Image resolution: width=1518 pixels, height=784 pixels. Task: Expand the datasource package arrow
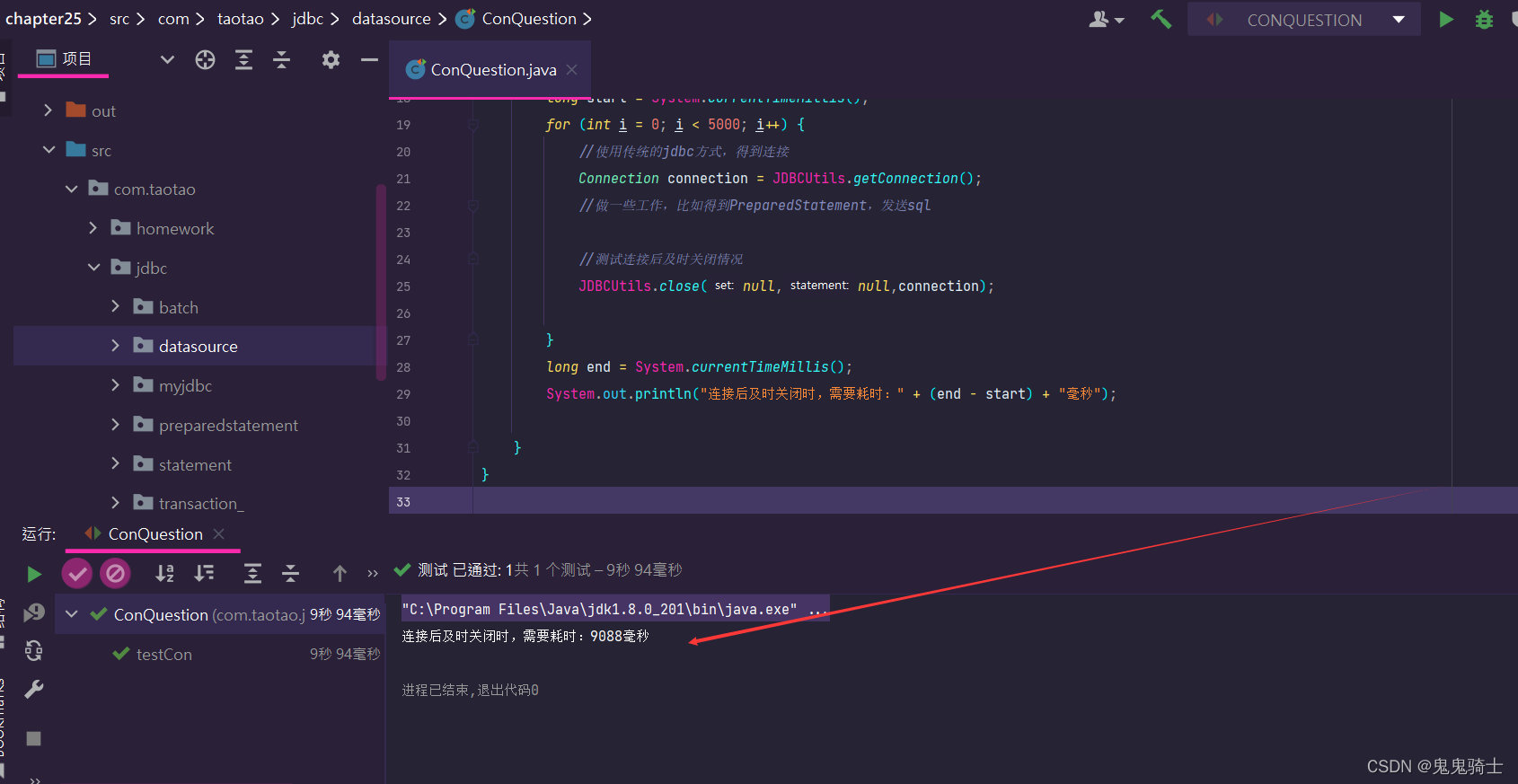coord(115,346)
